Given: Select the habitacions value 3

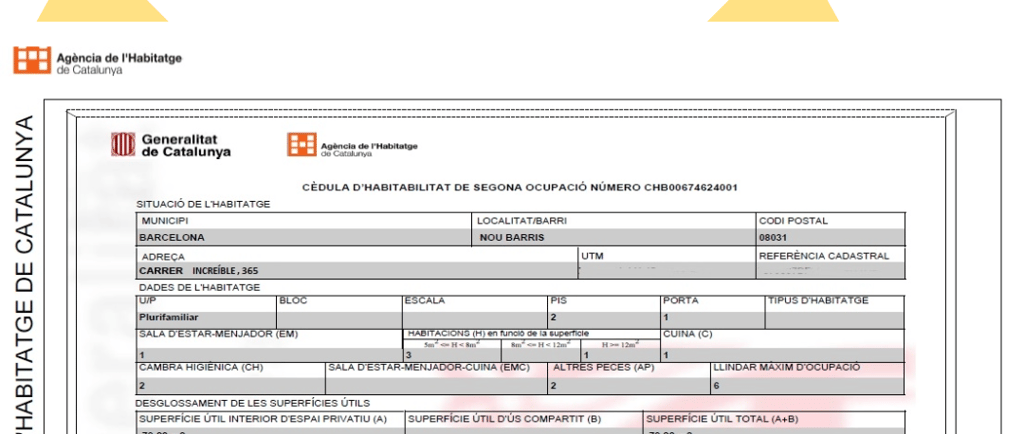Looking at the screenshot, I should point(409,355).
